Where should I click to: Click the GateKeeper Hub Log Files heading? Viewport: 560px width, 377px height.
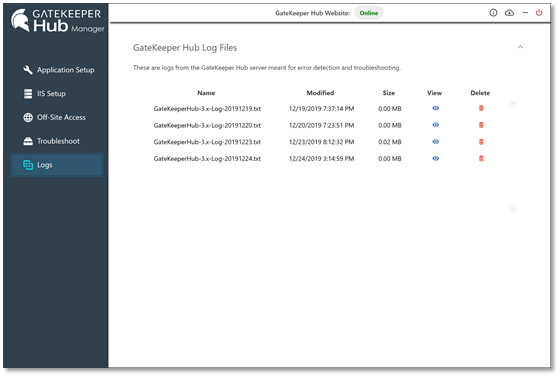185,48
